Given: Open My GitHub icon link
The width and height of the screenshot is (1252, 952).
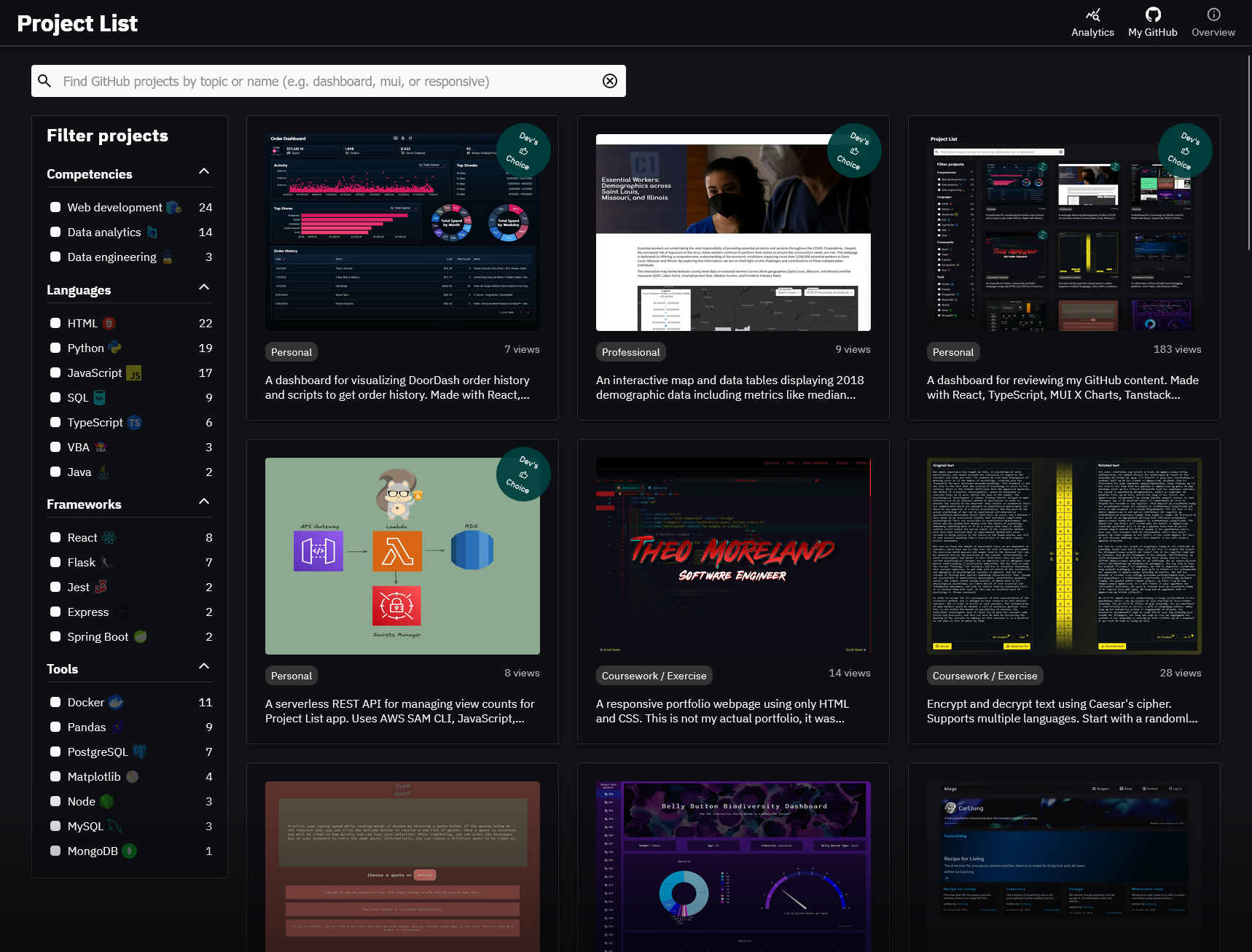Looking at the screenshot, I should click(1152, 15).
